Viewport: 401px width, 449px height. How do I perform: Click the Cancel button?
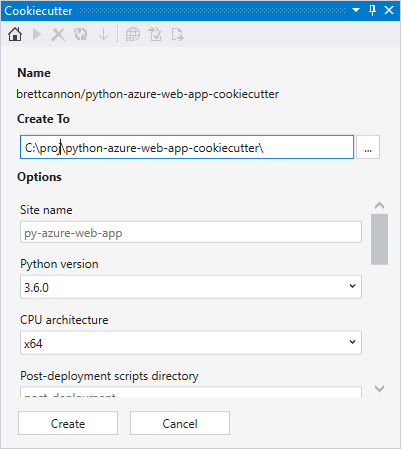pyautogui.click(x=180, y=423)
